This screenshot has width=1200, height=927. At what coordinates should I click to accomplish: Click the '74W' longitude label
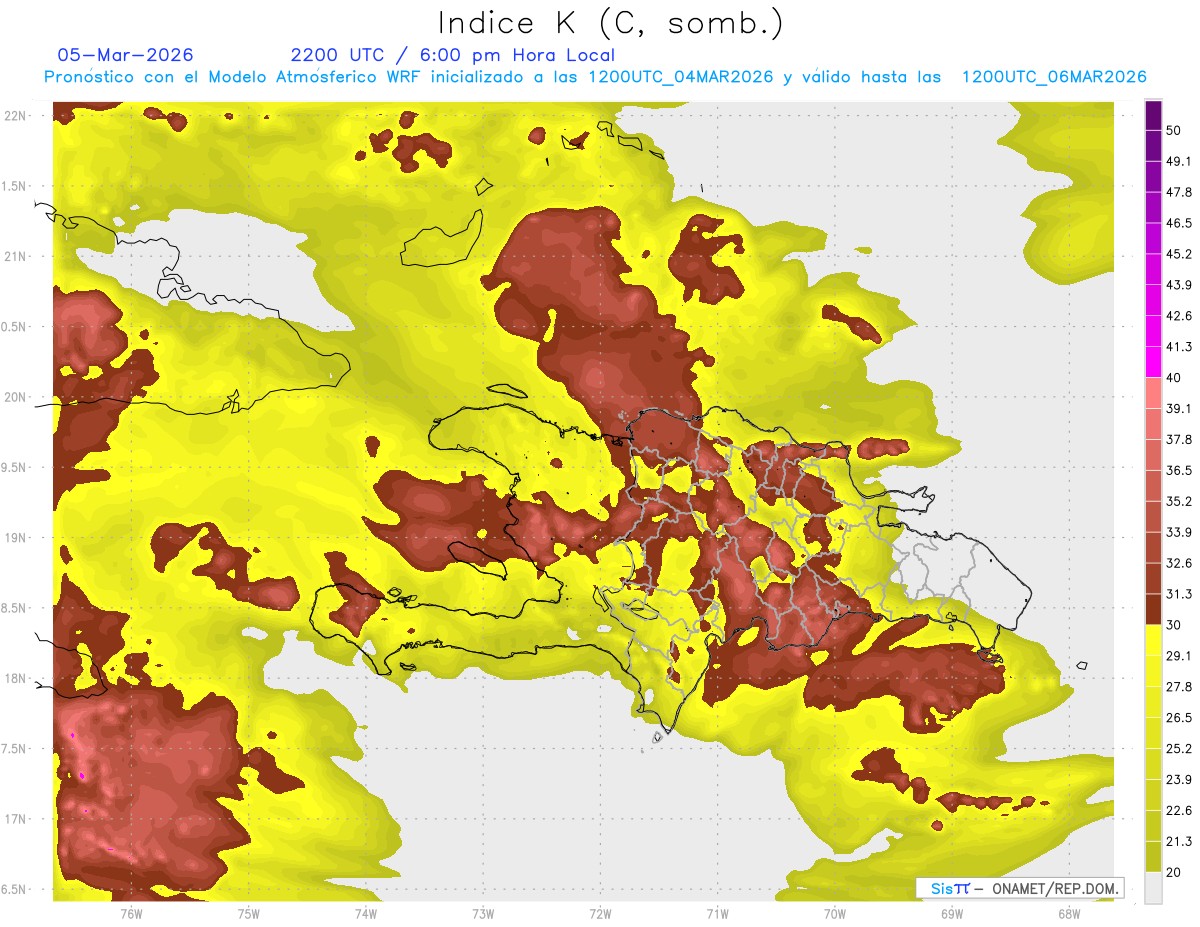[366, 914]
